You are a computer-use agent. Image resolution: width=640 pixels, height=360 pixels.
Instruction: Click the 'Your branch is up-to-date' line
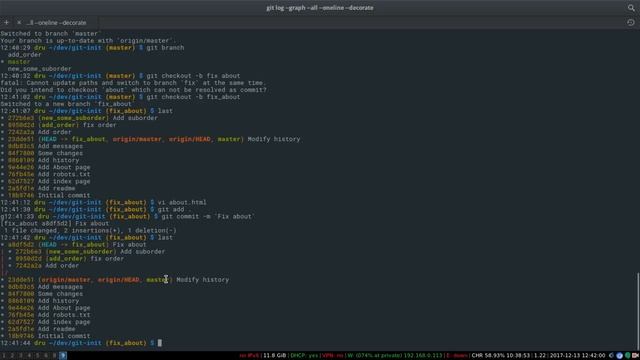point(88,40)
